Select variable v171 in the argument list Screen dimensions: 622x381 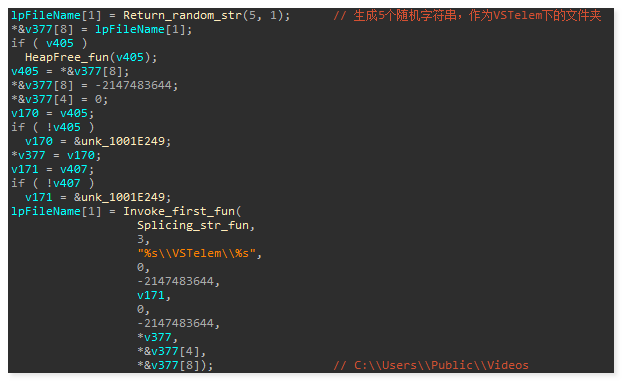pos(151,295)
